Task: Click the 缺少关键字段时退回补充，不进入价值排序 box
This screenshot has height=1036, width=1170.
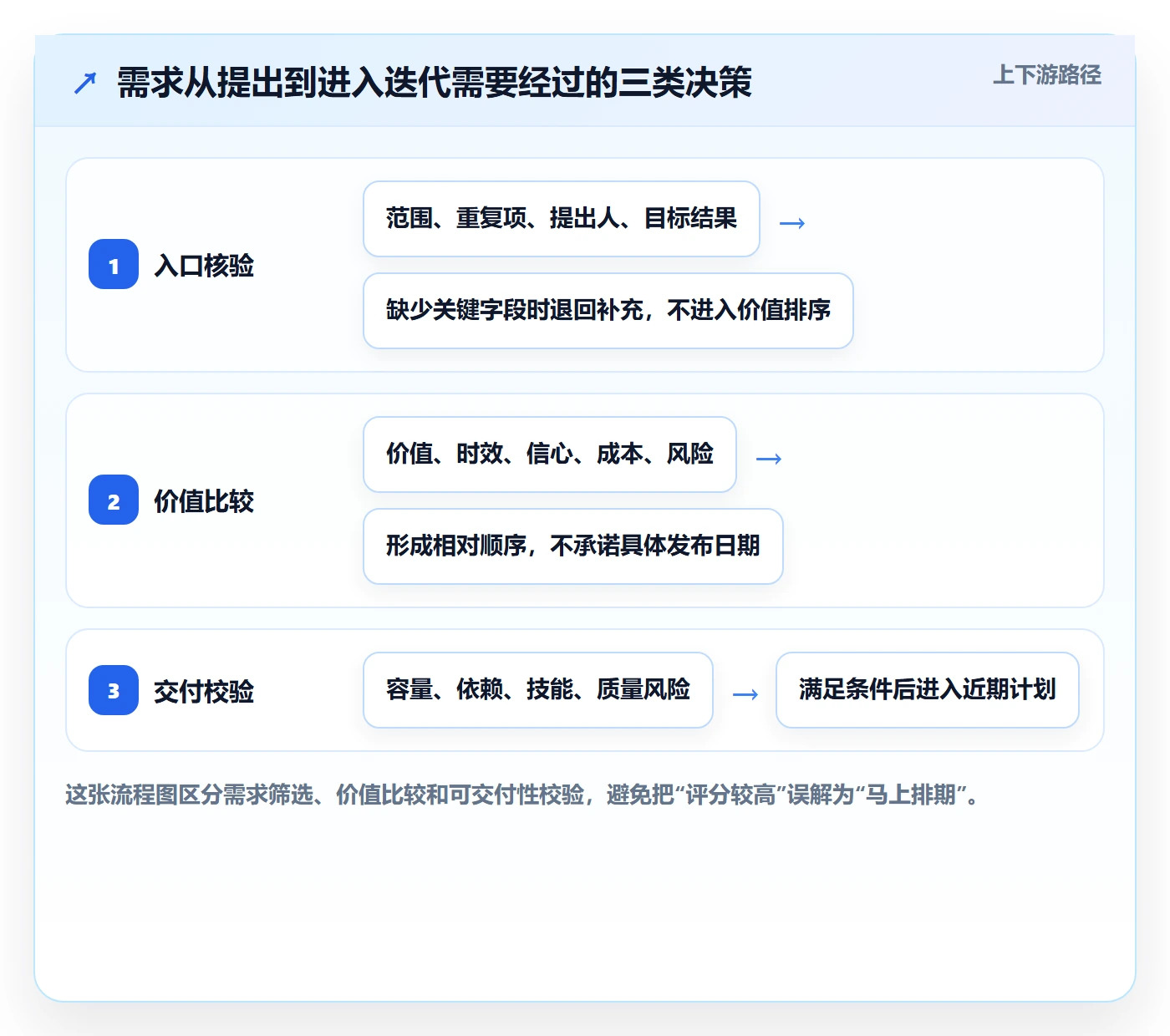Action: 608,311
